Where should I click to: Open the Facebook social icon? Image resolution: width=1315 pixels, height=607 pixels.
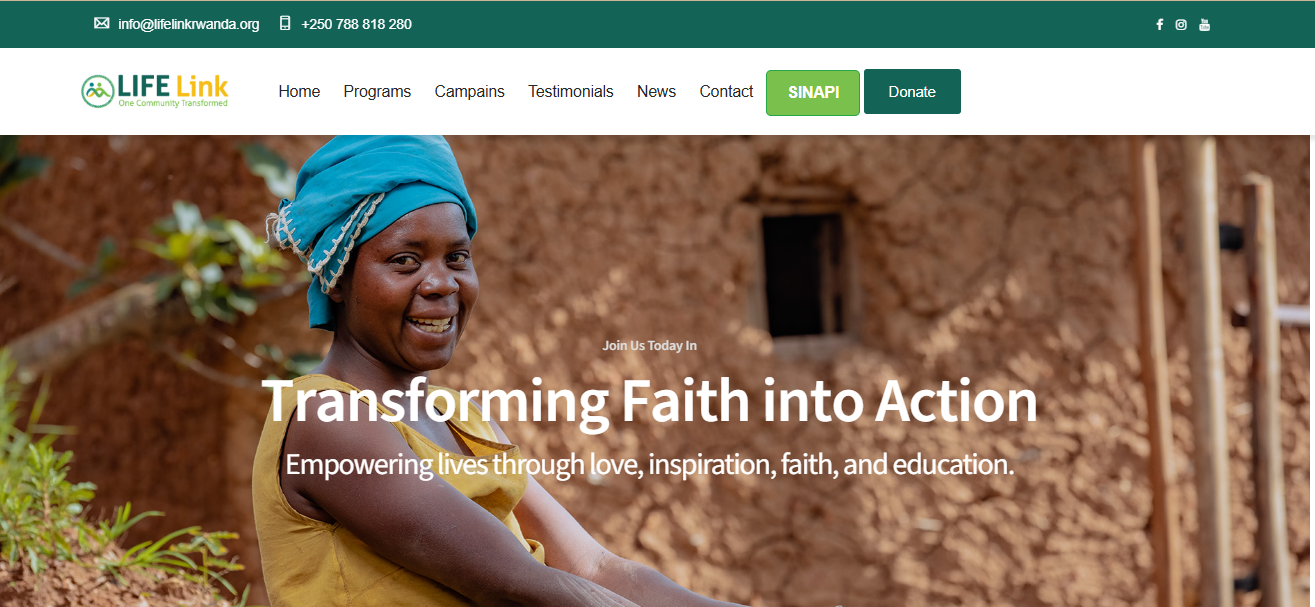[1159, 24]
